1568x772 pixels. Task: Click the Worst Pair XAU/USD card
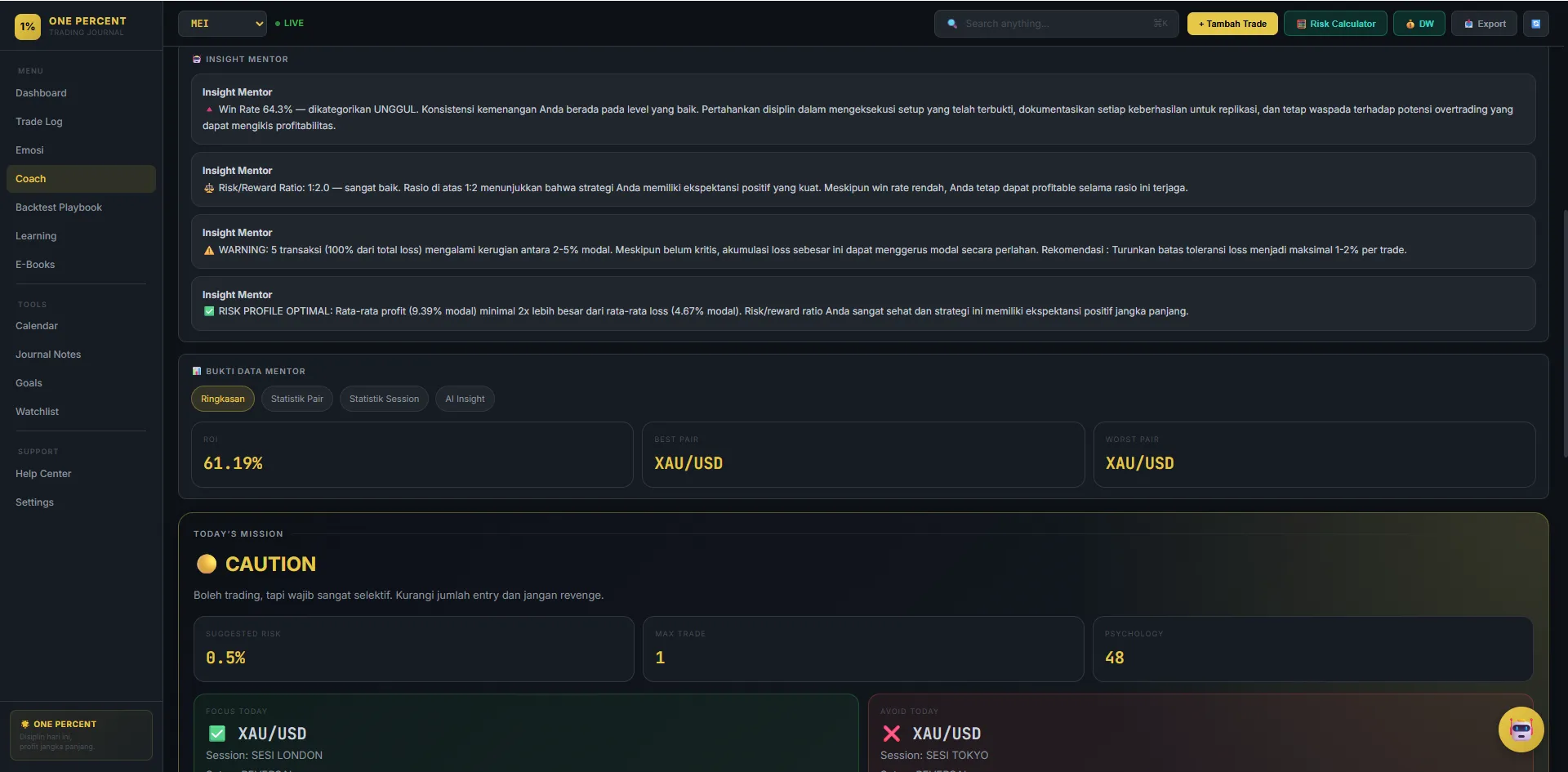pyautogui.click(x=1314, y=454)
